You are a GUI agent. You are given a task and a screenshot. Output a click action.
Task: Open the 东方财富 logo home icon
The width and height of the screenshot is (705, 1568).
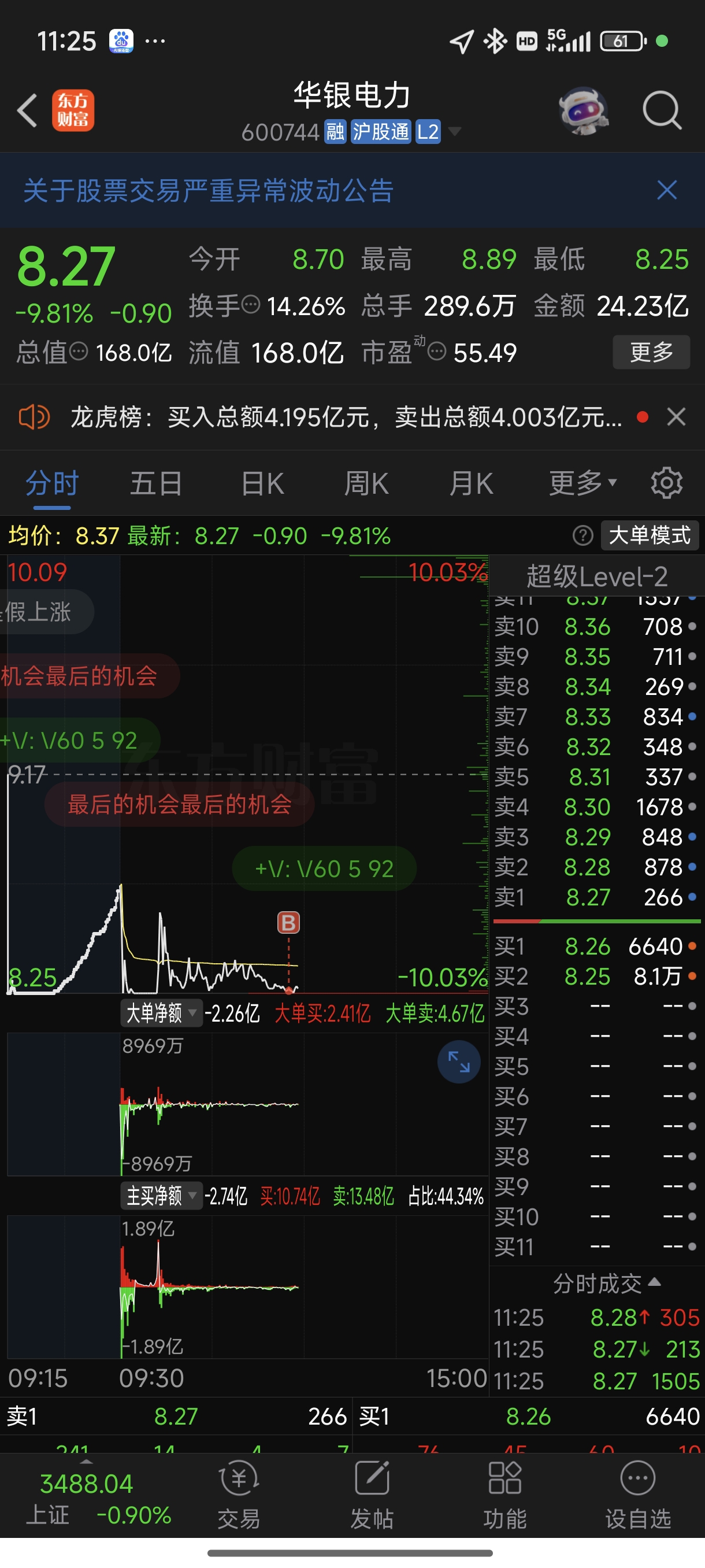tap(73, 110)
